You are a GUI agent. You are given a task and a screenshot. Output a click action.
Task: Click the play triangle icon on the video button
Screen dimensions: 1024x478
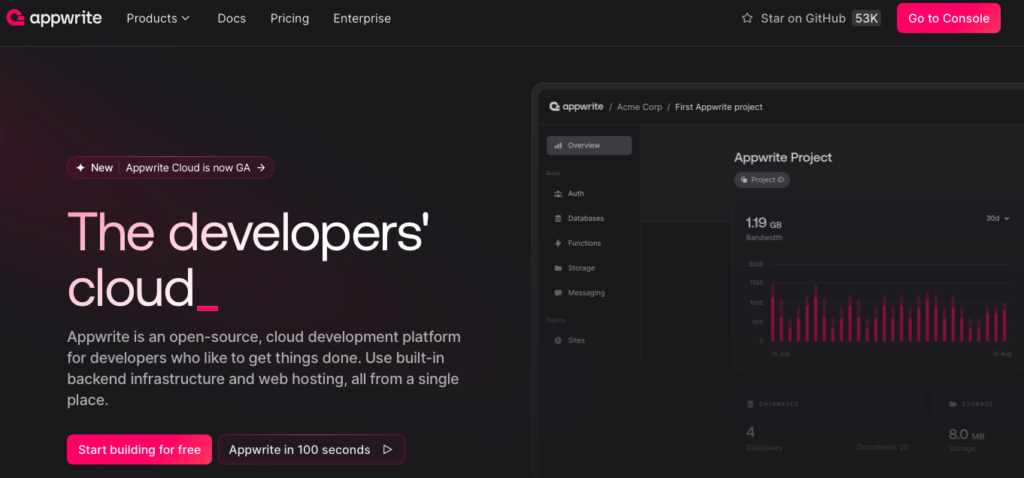point(387,449)
